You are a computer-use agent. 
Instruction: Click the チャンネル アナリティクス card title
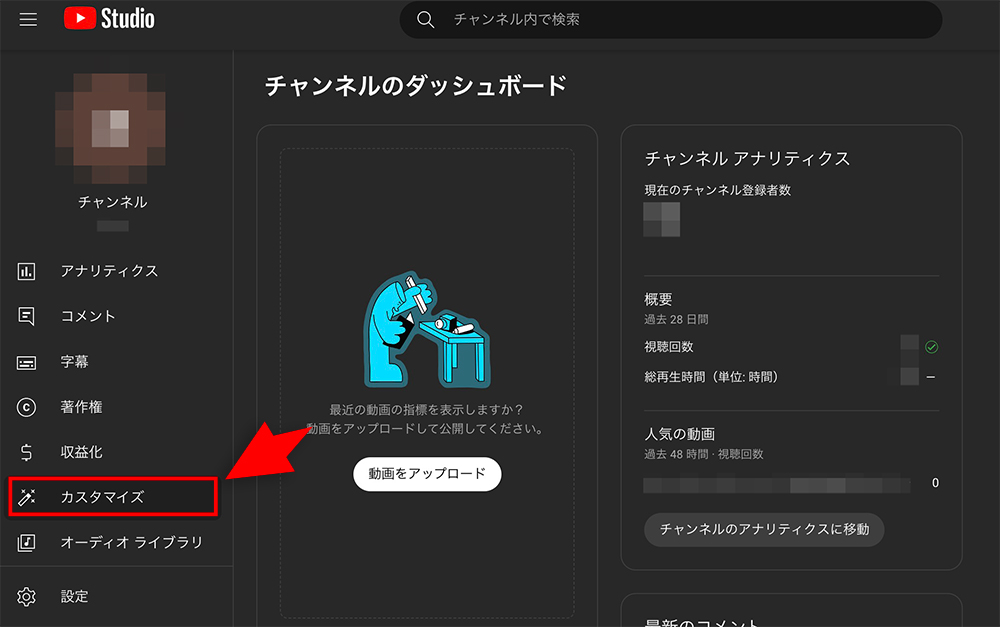pos(747,158)
